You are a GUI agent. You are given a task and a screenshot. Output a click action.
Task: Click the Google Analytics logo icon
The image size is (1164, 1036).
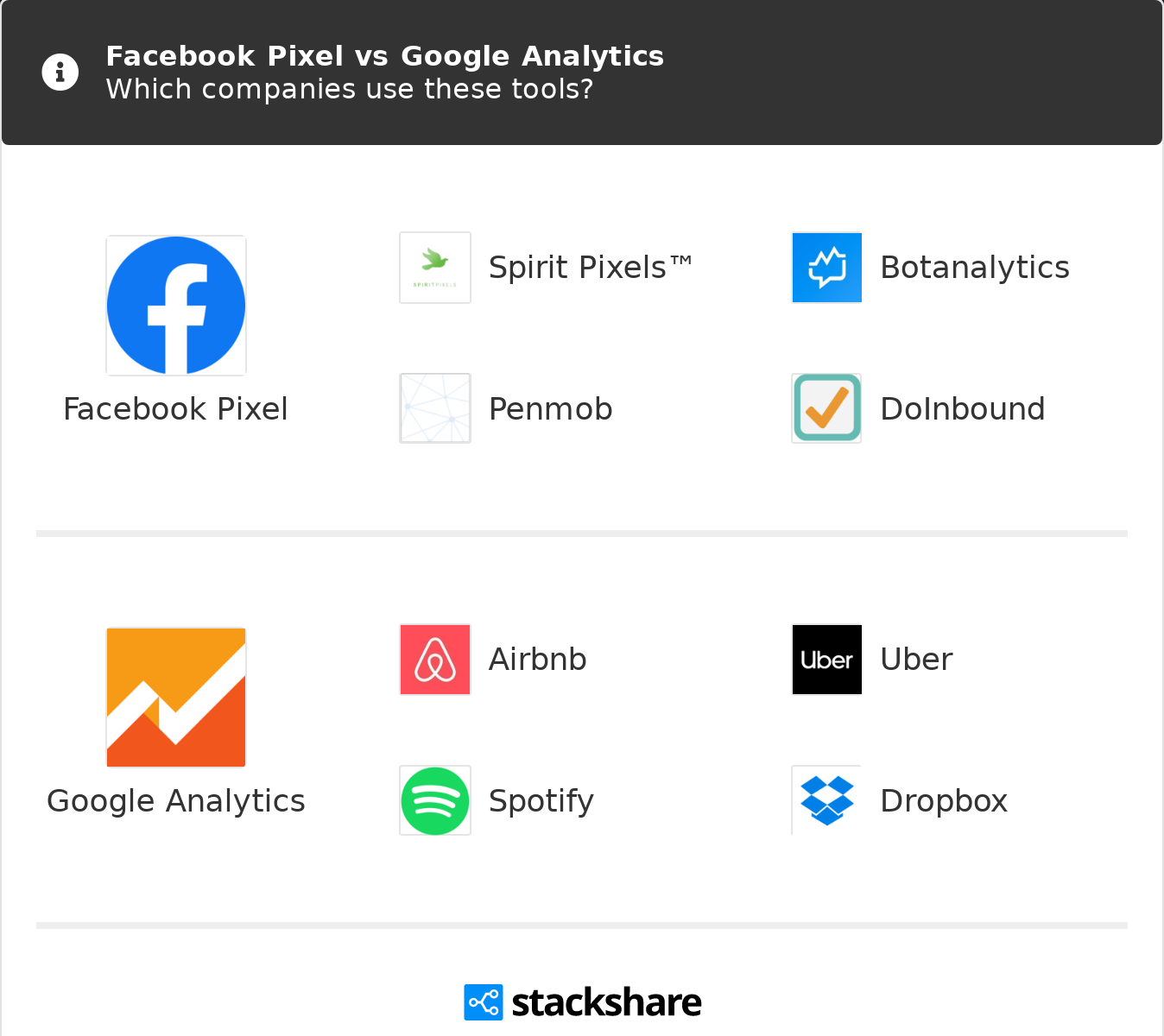tap(176, 698)
